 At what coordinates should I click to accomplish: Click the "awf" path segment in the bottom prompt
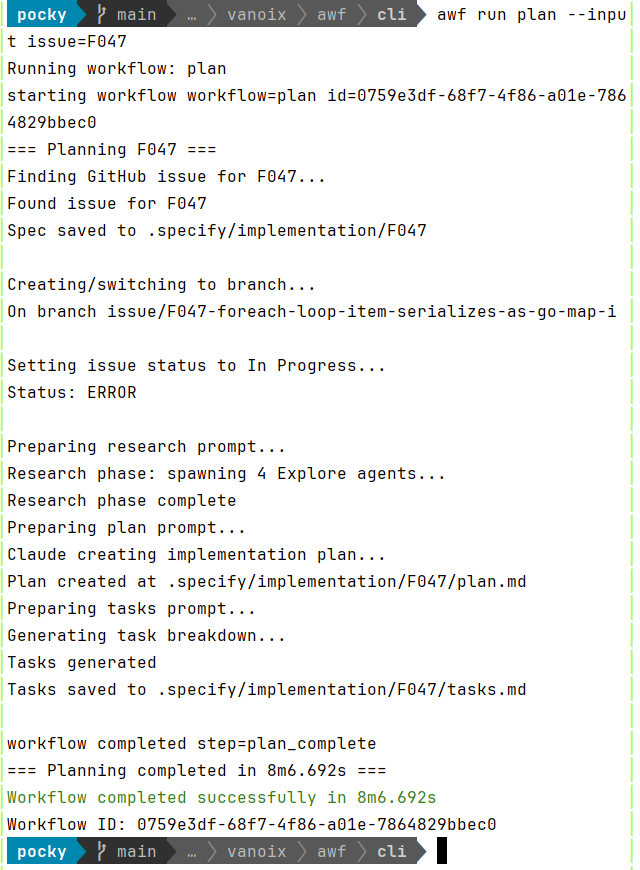[331, 851]
